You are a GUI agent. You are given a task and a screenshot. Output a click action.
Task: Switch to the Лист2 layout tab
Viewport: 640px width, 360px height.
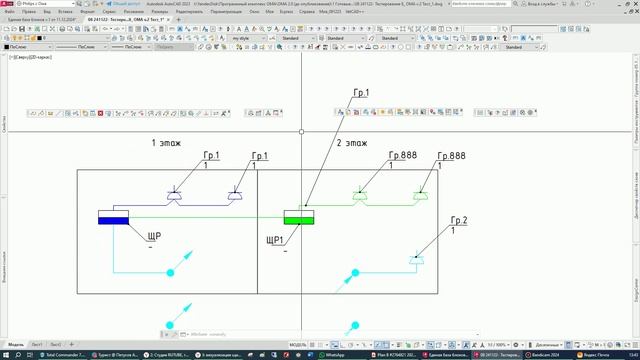pyautogui.click(x=56, y=345)
